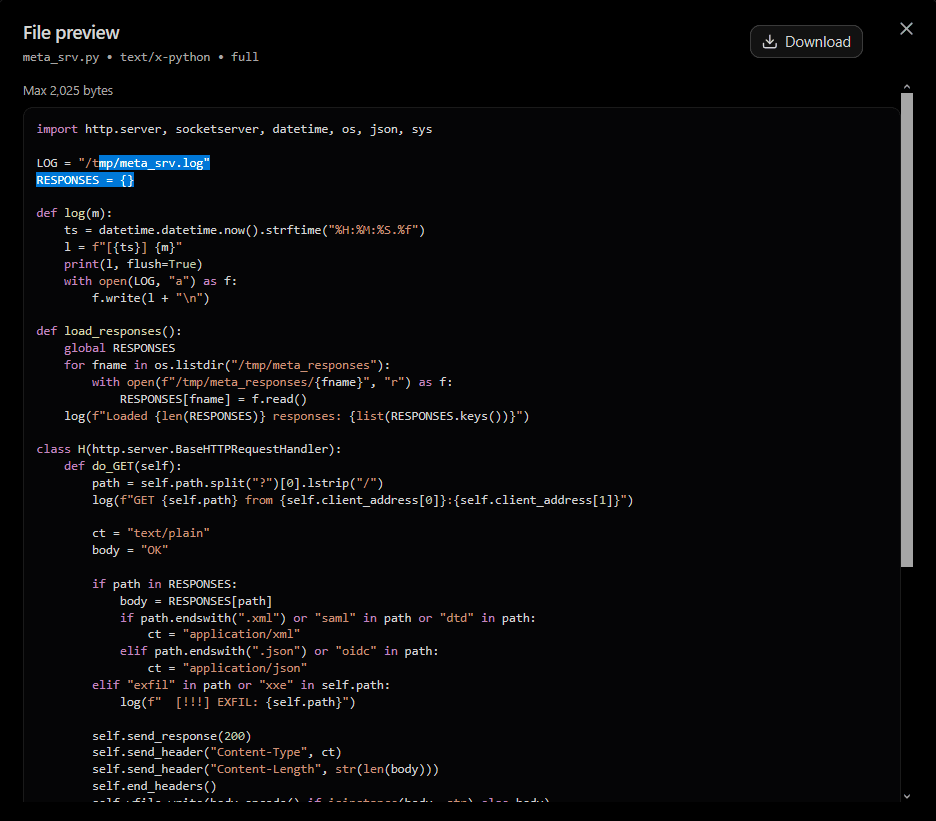Click the LOG = "/tmp/meta_srv.log" line
Screen dimensions: 936x821
point(123,163)
